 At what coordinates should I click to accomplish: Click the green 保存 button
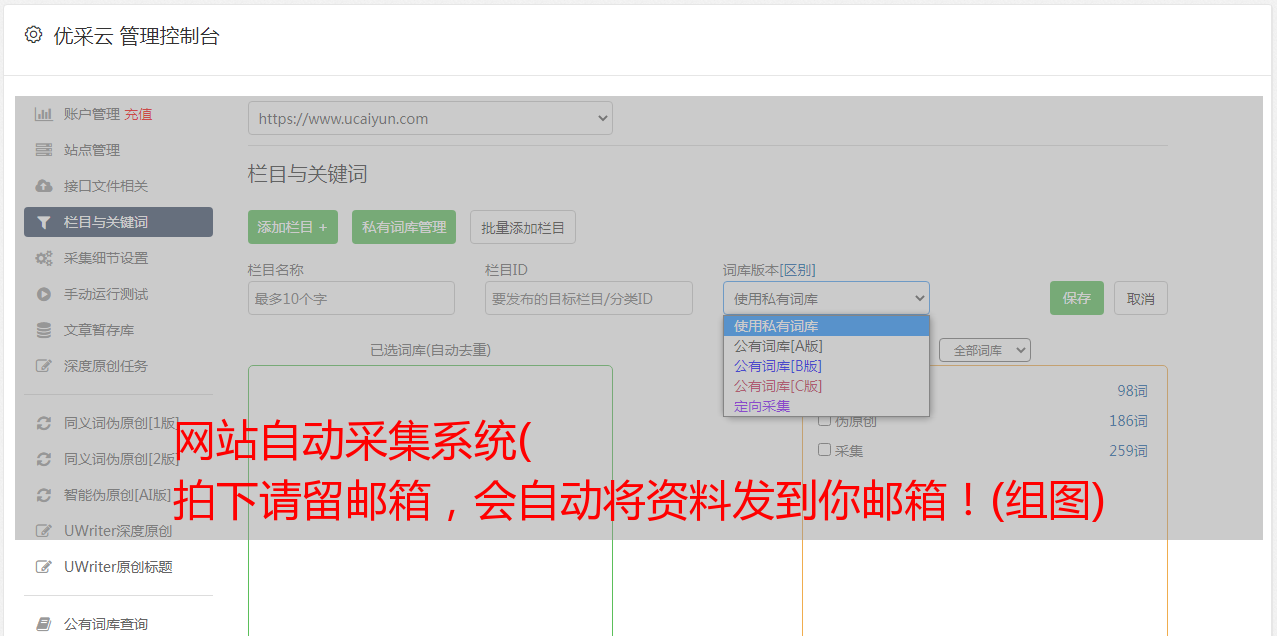pyautogui.click(x=1077, y=298)
